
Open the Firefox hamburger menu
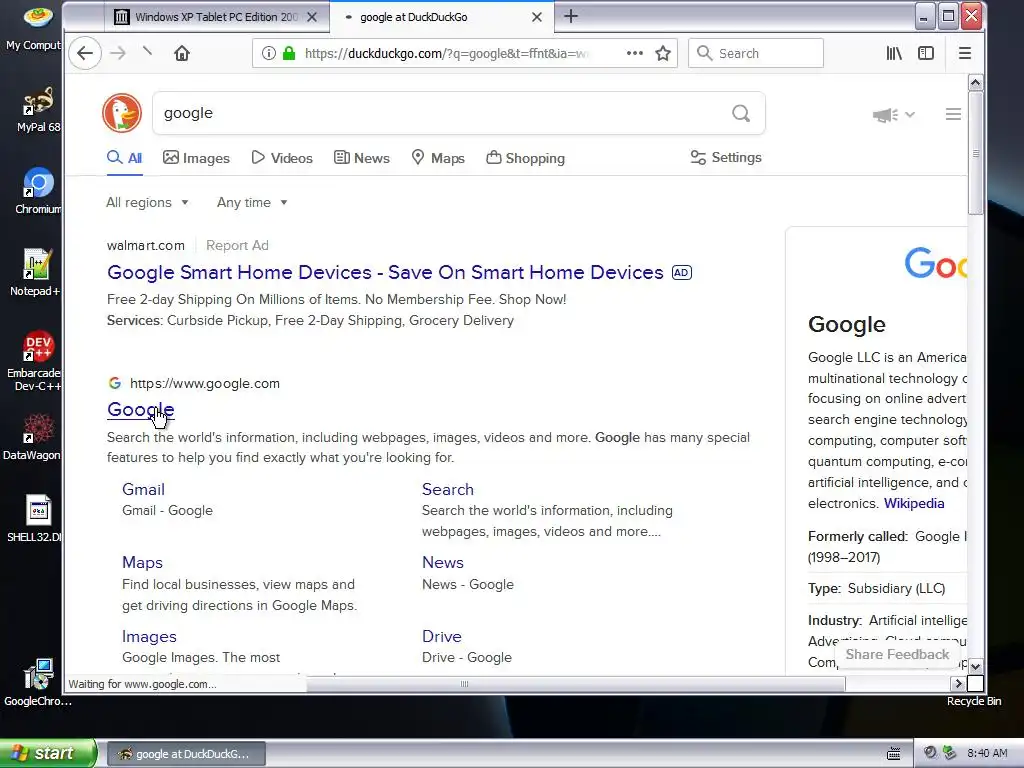965,53
